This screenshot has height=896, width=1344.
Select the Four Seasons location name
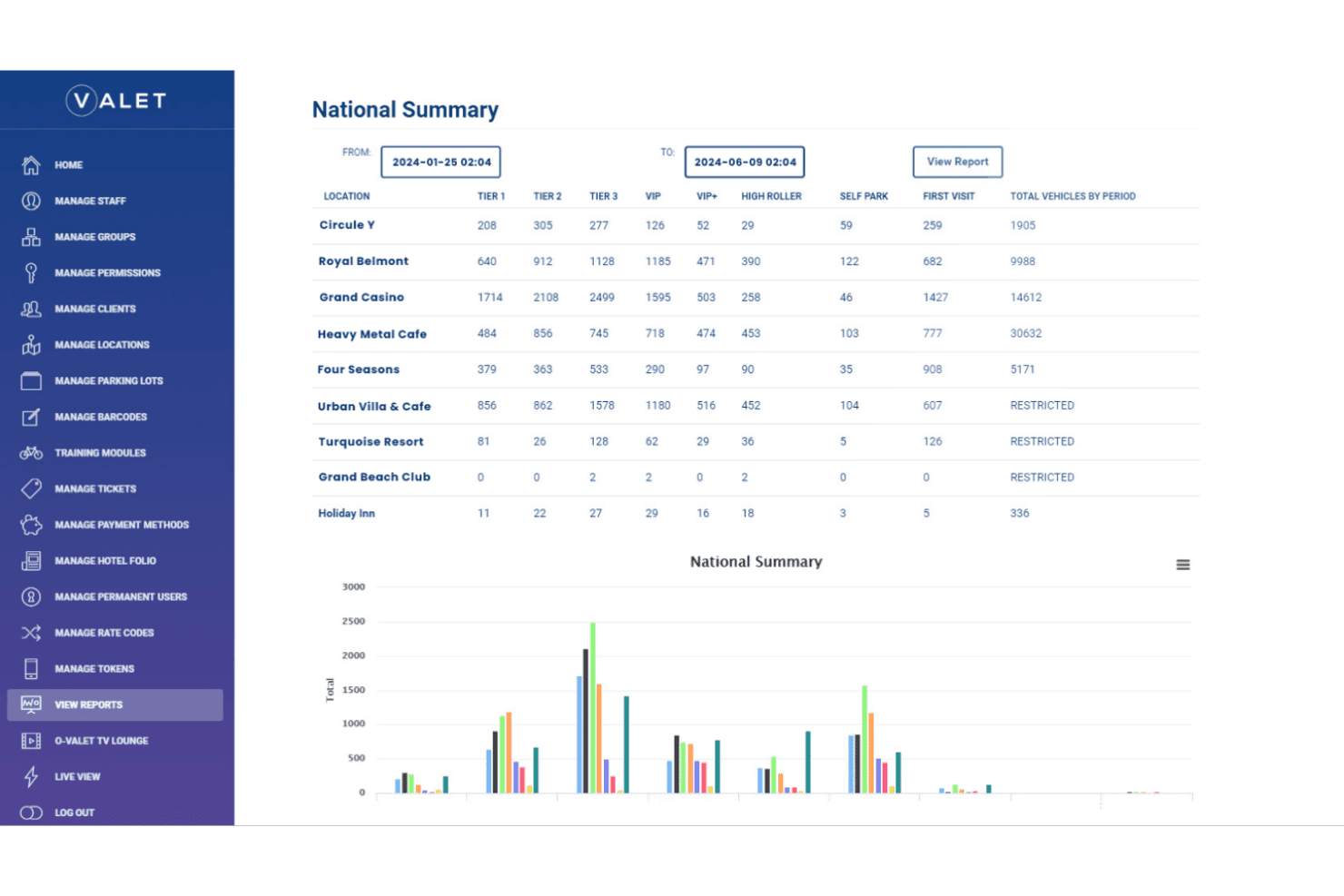click(358, 369)
